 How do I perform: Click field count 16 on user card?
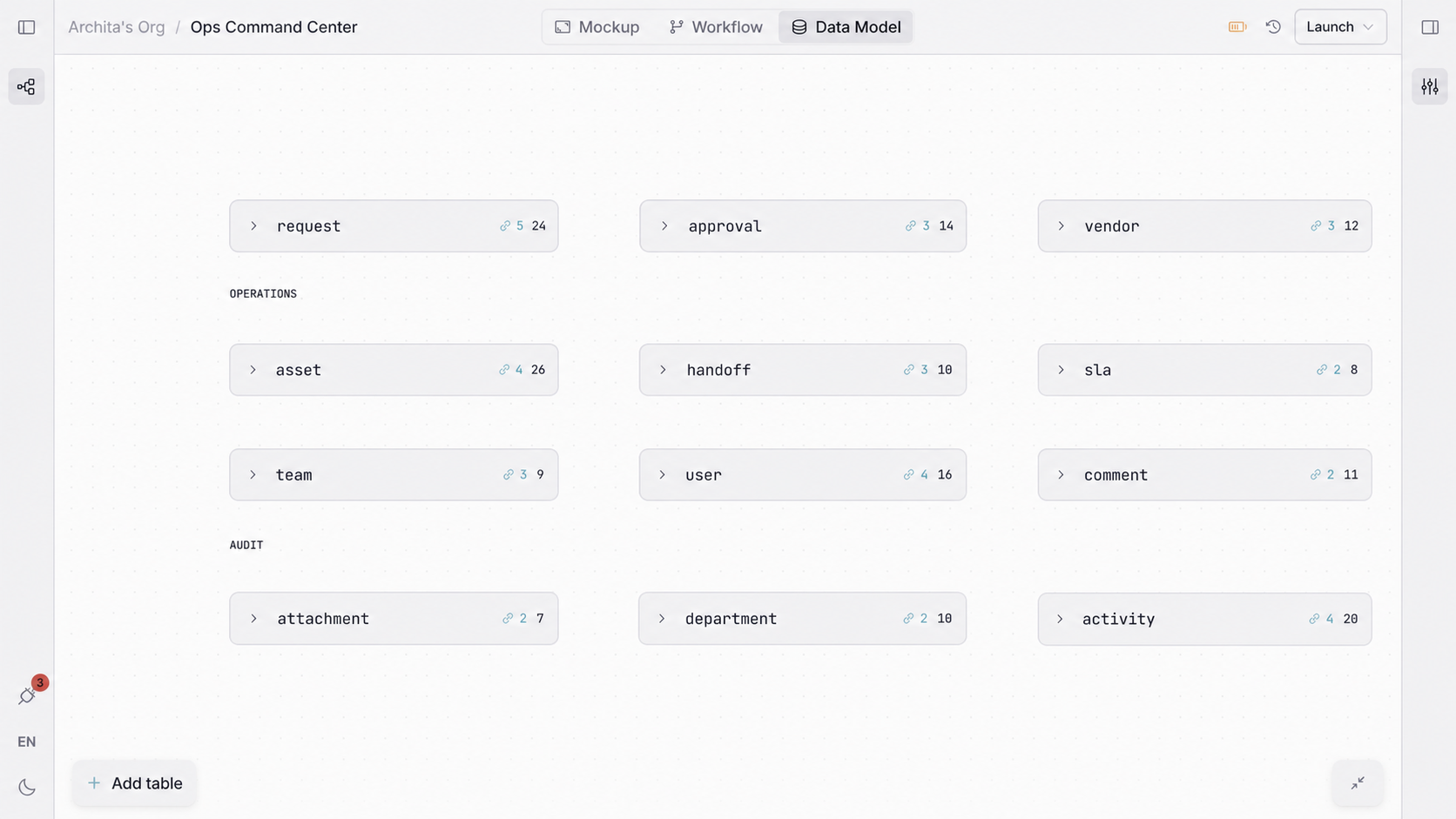click(945, 475)
